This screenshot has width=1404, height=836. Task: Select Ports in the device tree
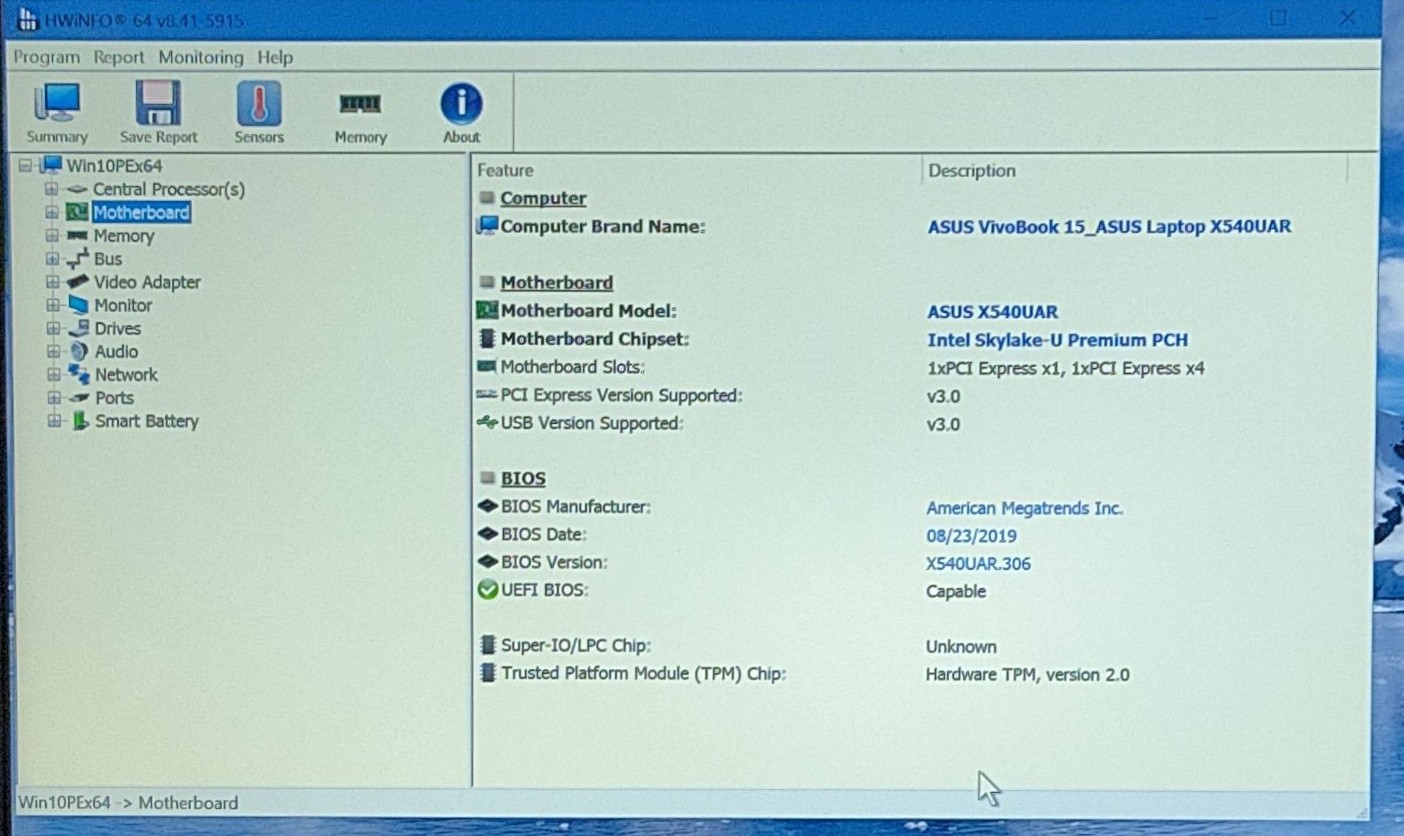[x=115, y=398]
